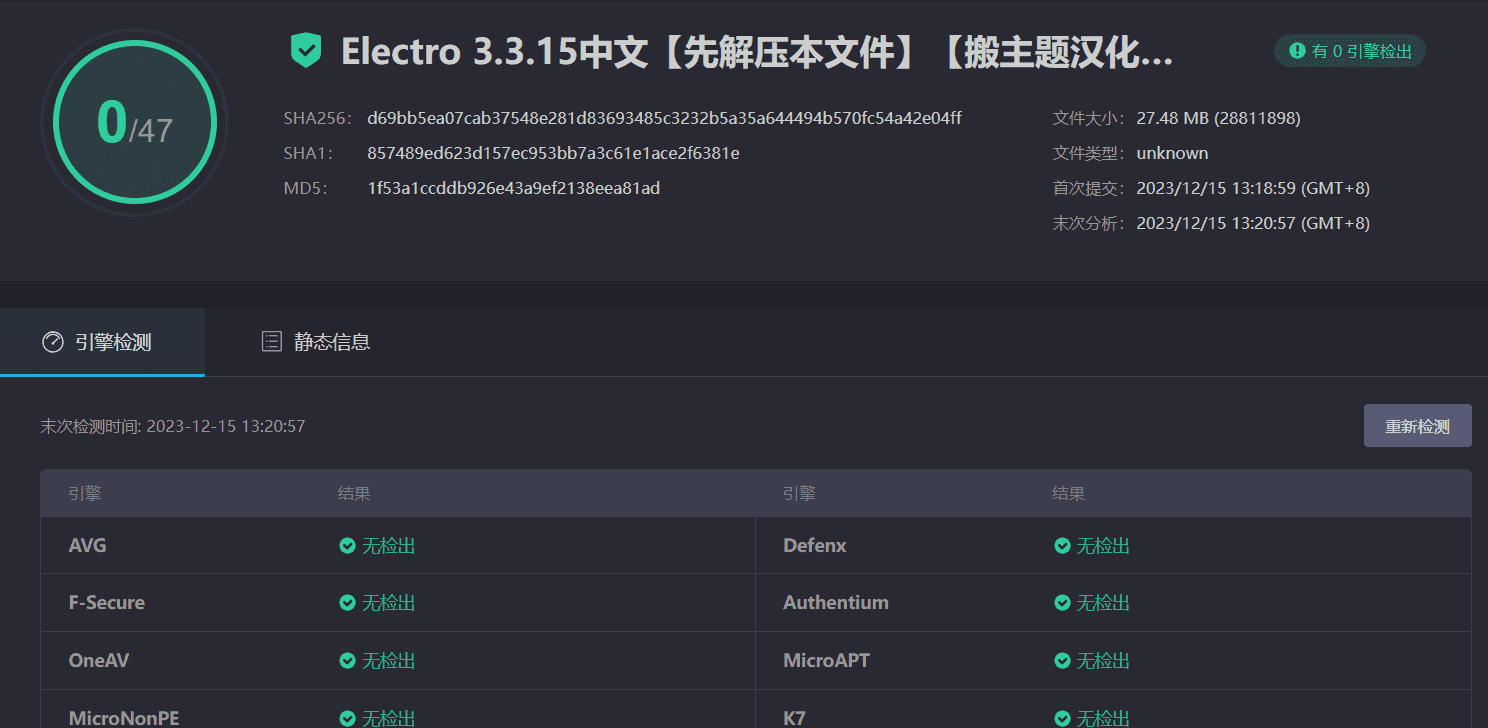Click the green check icon in K7 row
1488x728 pixels.
coord(1062,718)
